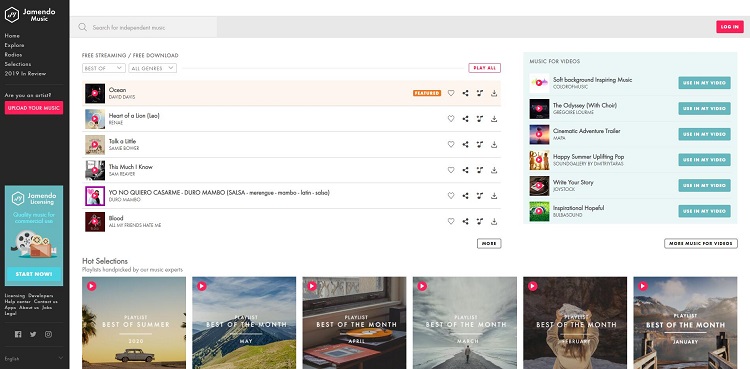Open Best of the Month April playlist
Viewport: 750px width, 369px height.
pyautogui.click(x=354, y=323)
